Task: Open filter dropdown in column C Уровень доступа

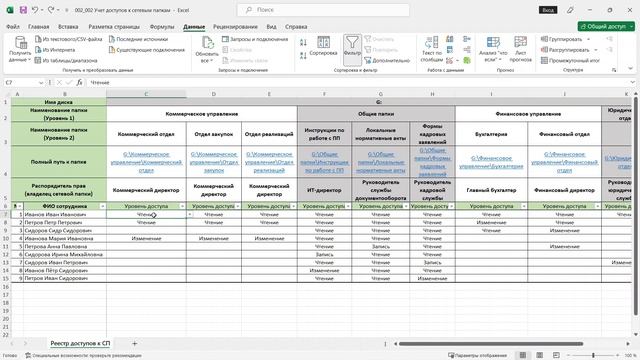Action: 182,206
